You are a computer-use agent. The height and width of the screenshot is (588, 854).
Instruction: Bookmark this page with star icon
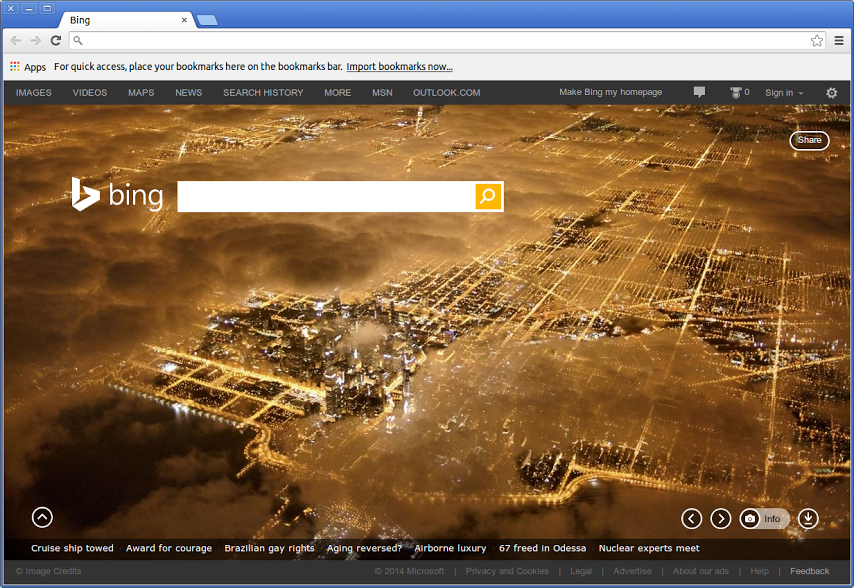click(x=817, y=41)
